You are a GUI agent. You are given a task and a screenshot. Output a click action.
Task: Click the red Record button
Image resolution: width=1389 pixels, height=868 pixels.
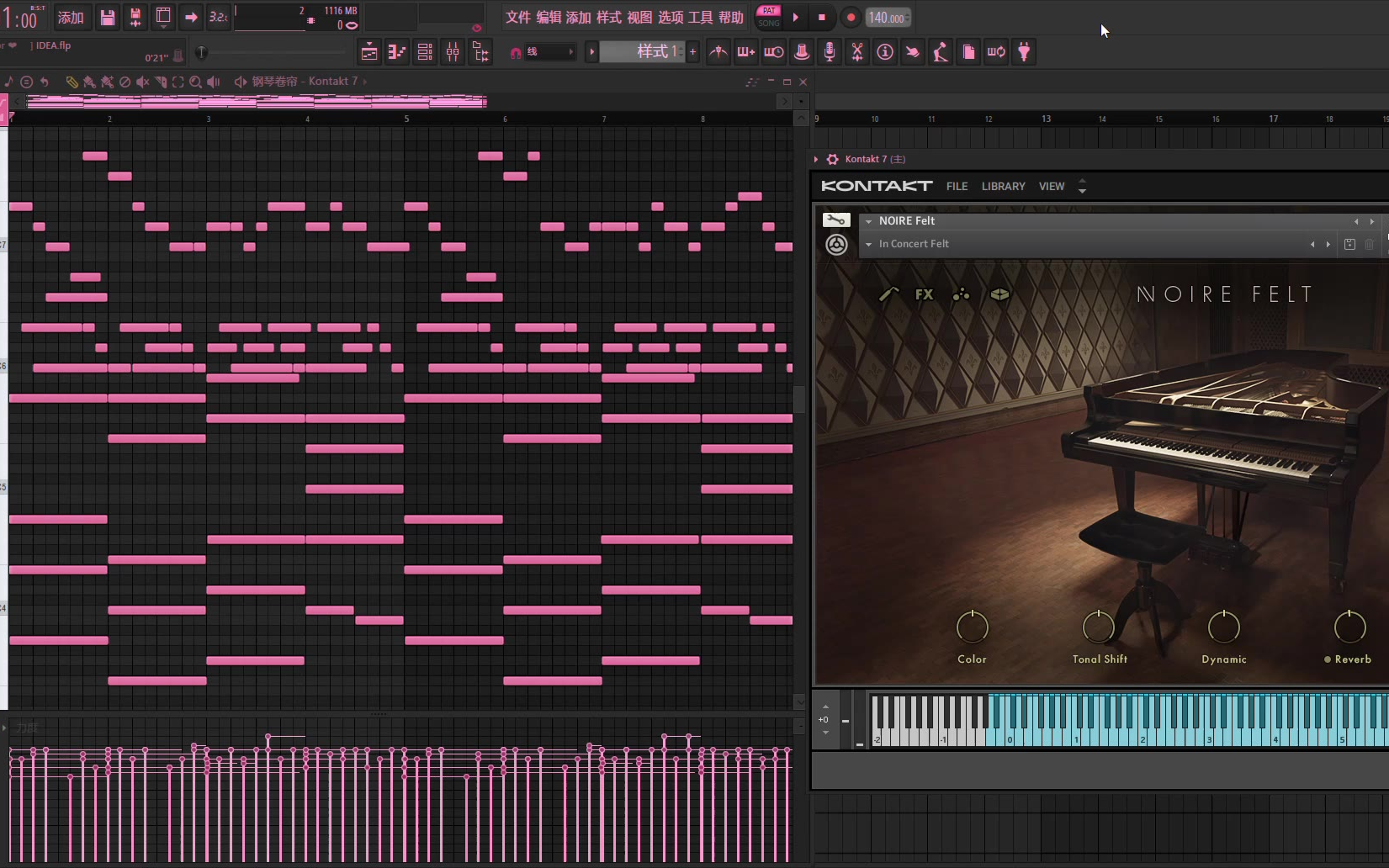[x=851, y=18]
